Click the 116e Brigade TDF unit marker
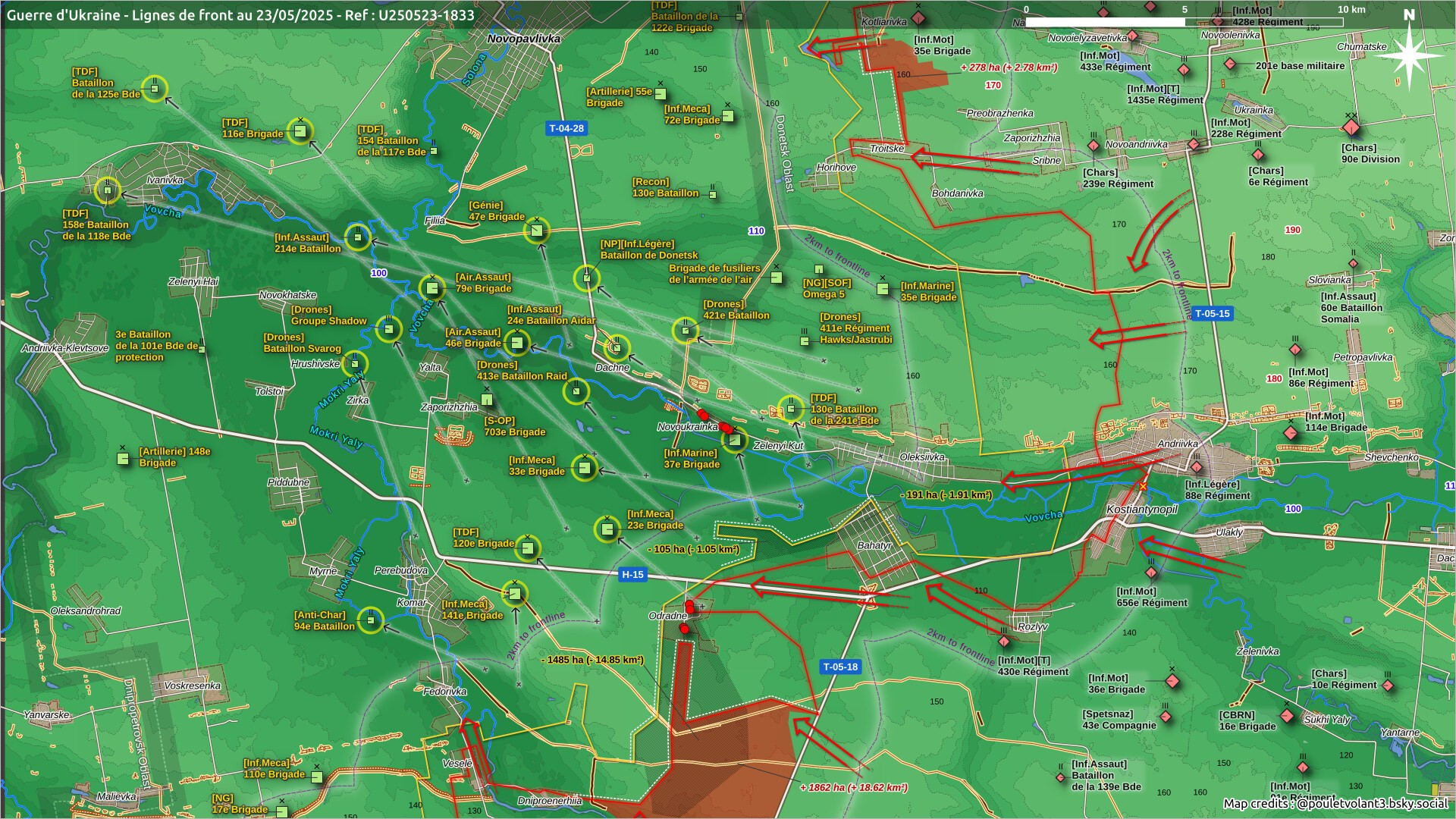1456x819 pixels. point(300,132)
